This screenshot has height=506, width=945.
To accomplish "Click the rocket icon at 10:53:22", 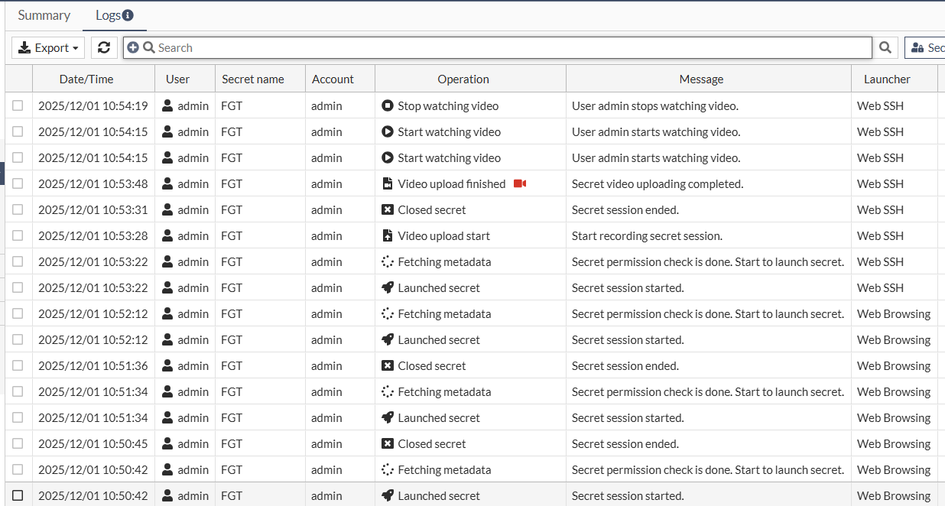I will (x=388, y=288).
